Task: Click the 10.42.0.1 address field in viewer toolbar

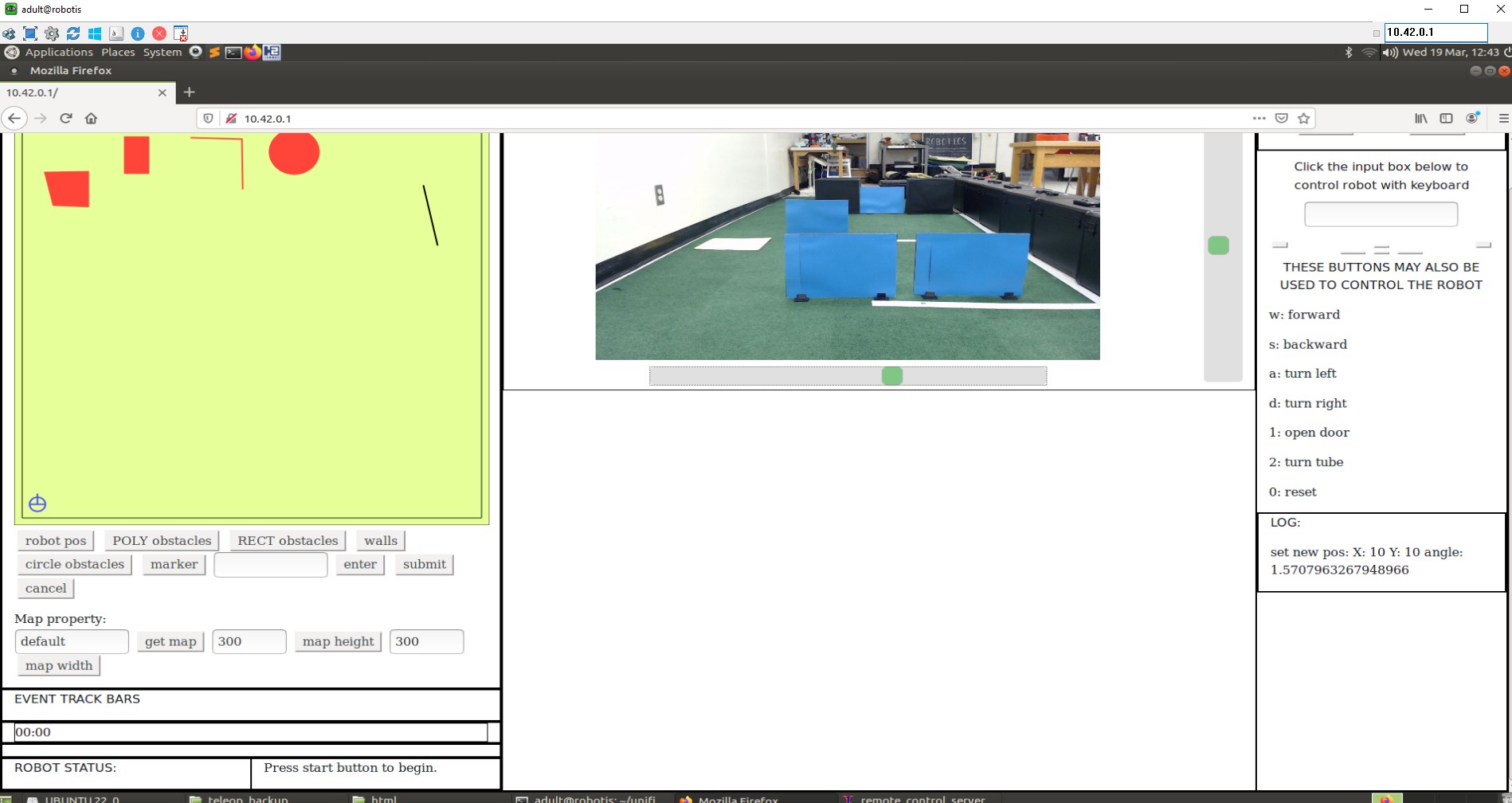Action: 1436,33
